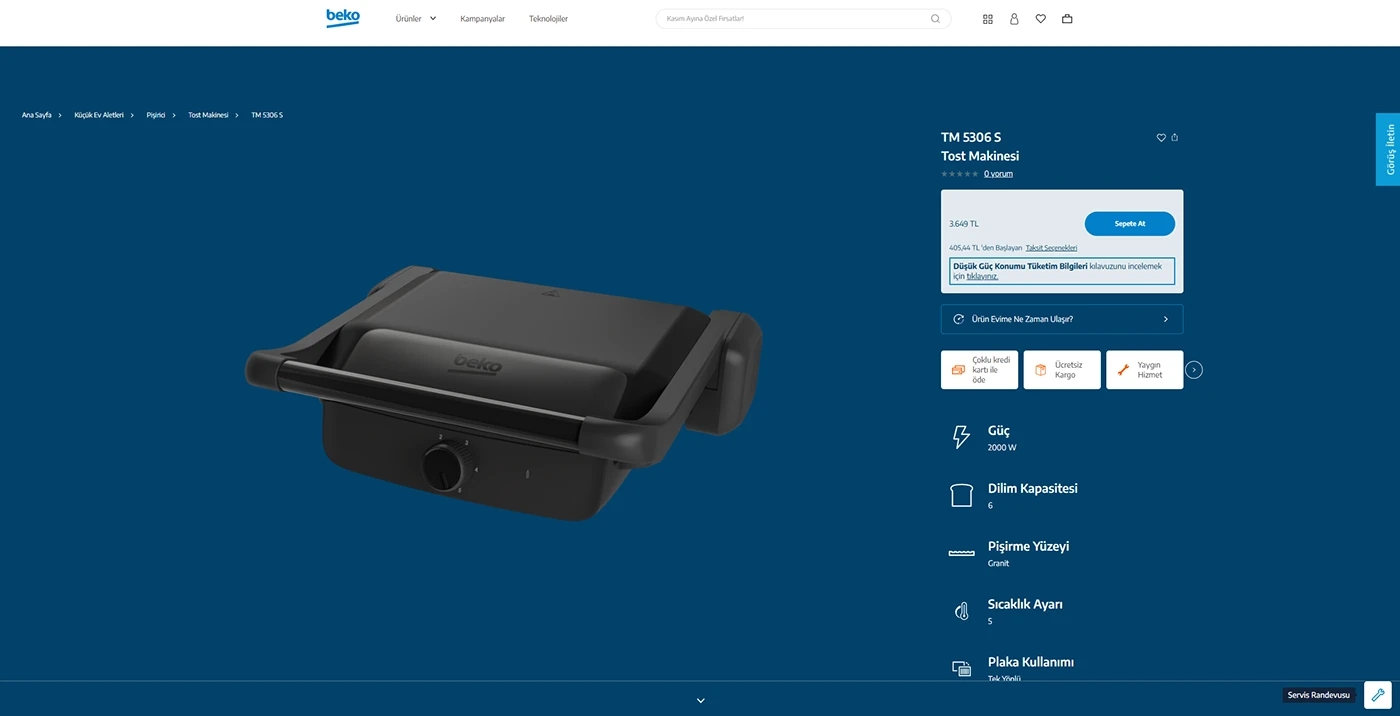Open the Teknolojiler menu item
The image size is (1400, 716).
click(x=548, y=19)
